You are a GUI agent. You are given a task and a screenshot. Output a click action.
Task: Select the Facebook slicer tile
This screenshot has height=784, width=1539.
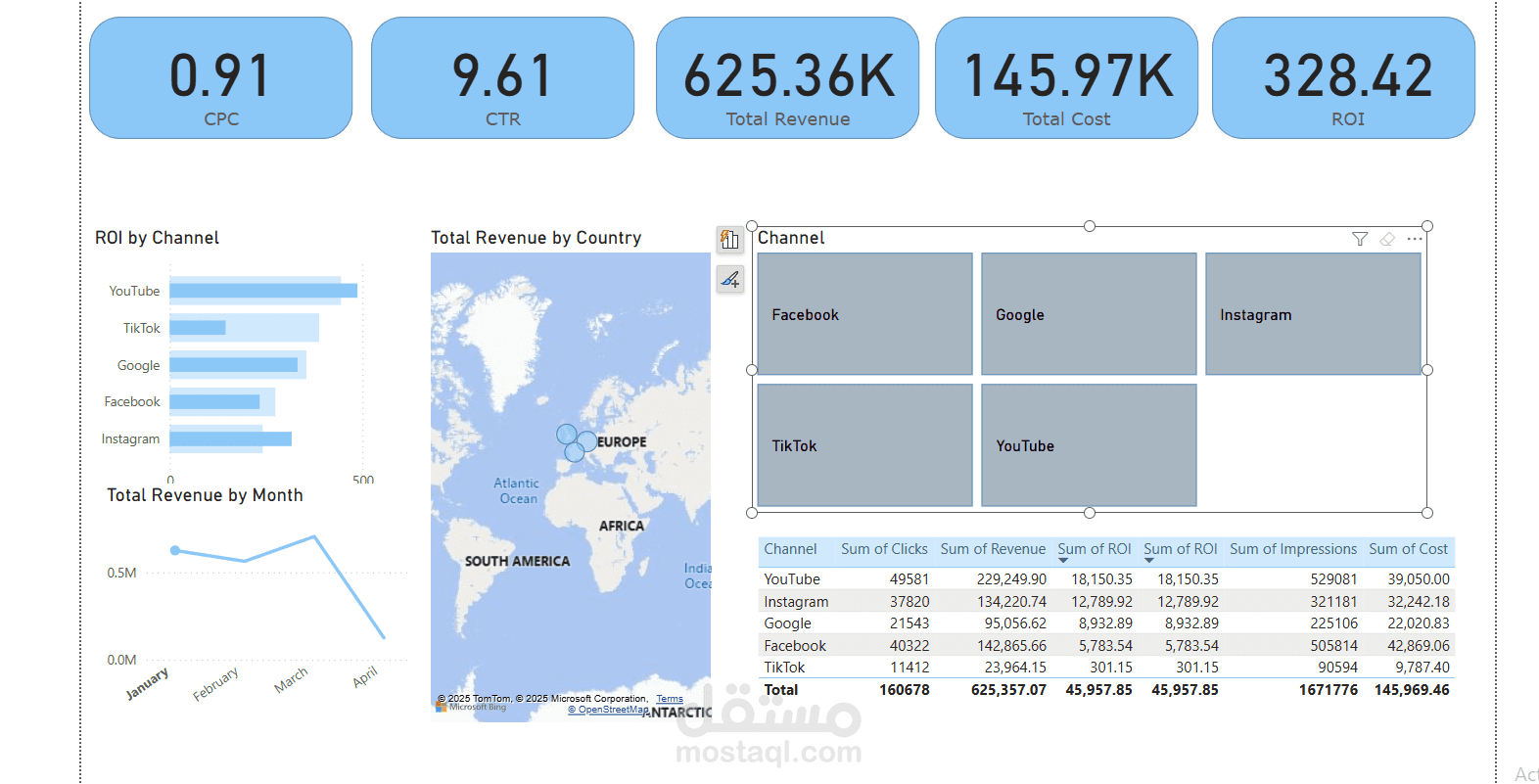click(865, 314)
